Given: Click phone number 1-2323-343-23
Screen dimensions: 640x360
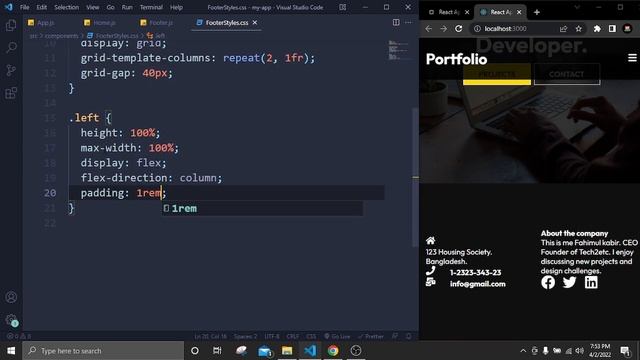Looking at the screenshot, I should [x=476, y=272].
